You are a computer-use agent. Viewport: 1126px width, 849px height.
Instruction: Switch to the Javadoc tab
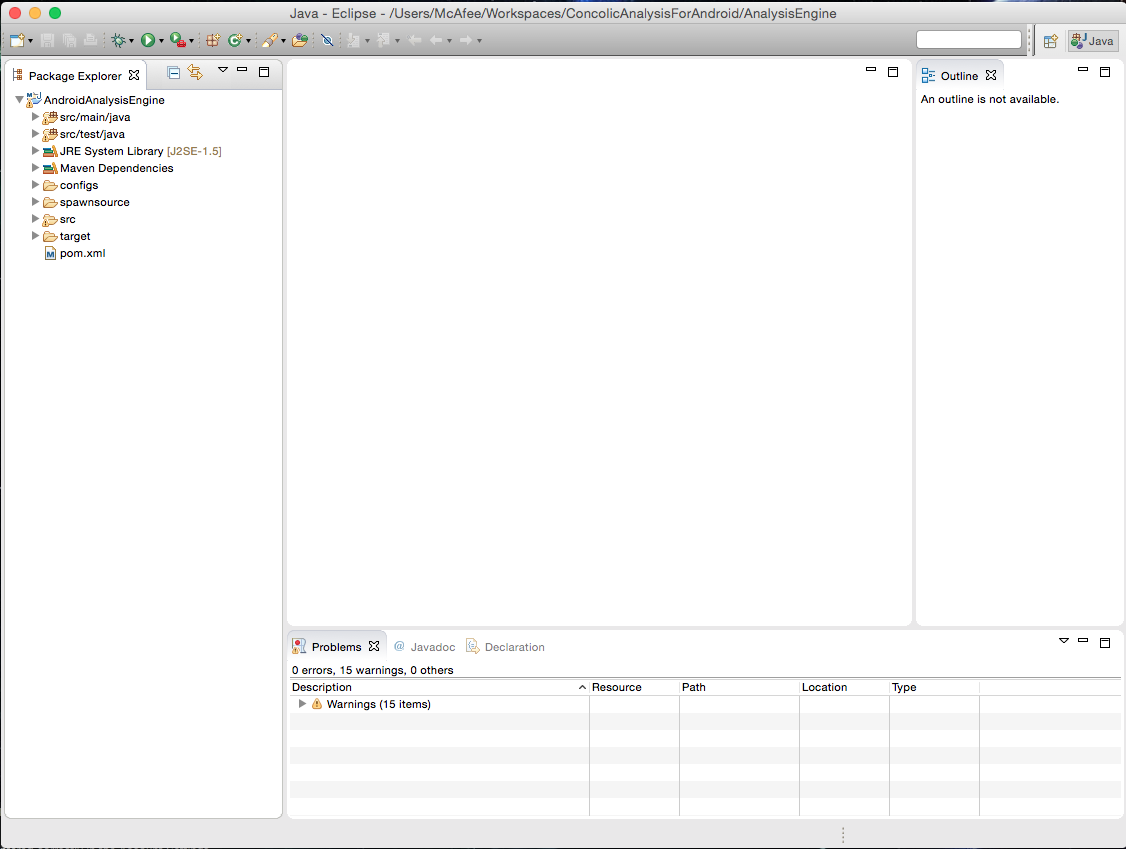click(x=425, y=646)
